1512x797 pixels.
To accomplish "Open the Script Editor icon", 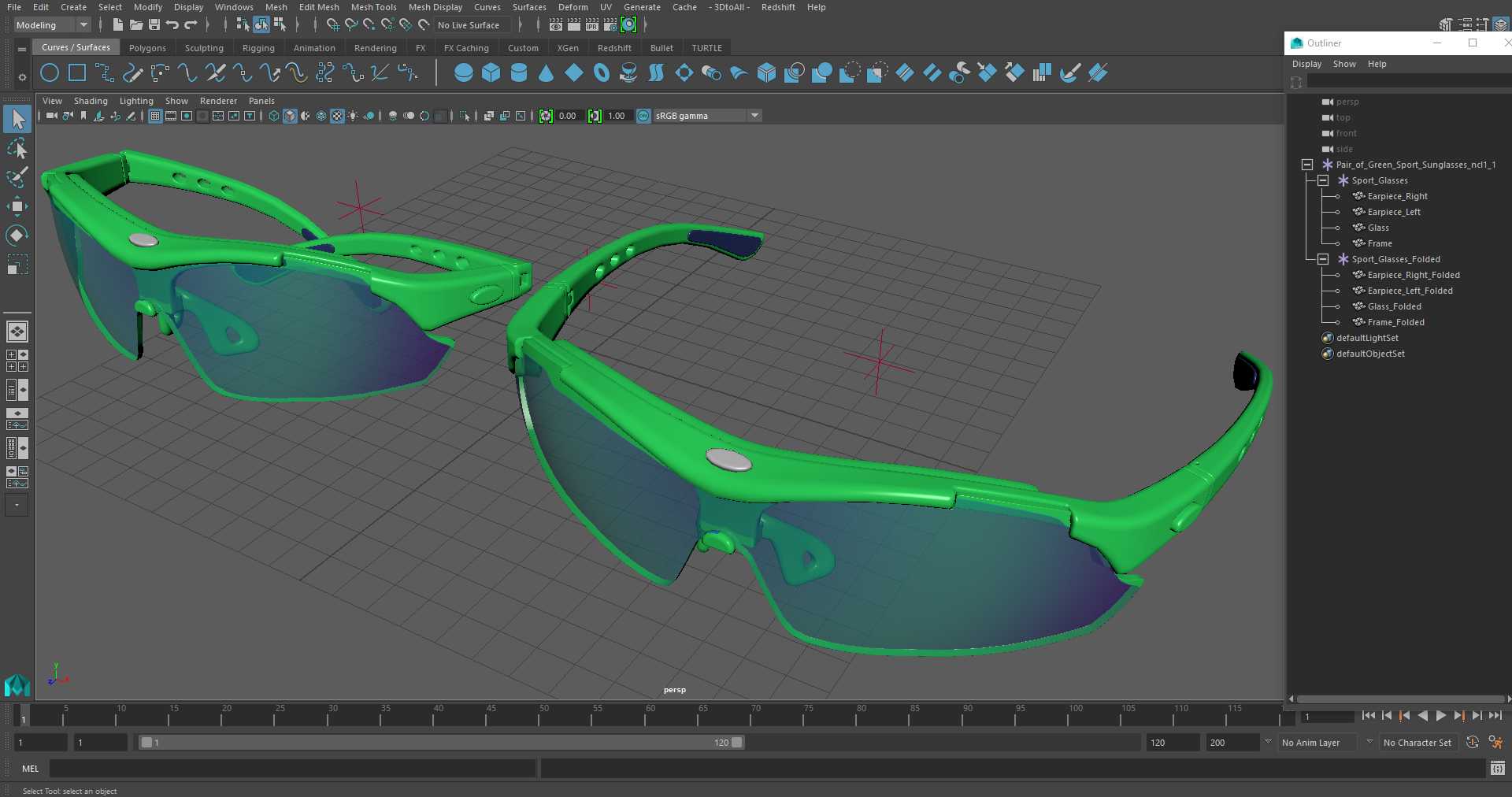I will pyautogui.click(x=1498, y=768).
